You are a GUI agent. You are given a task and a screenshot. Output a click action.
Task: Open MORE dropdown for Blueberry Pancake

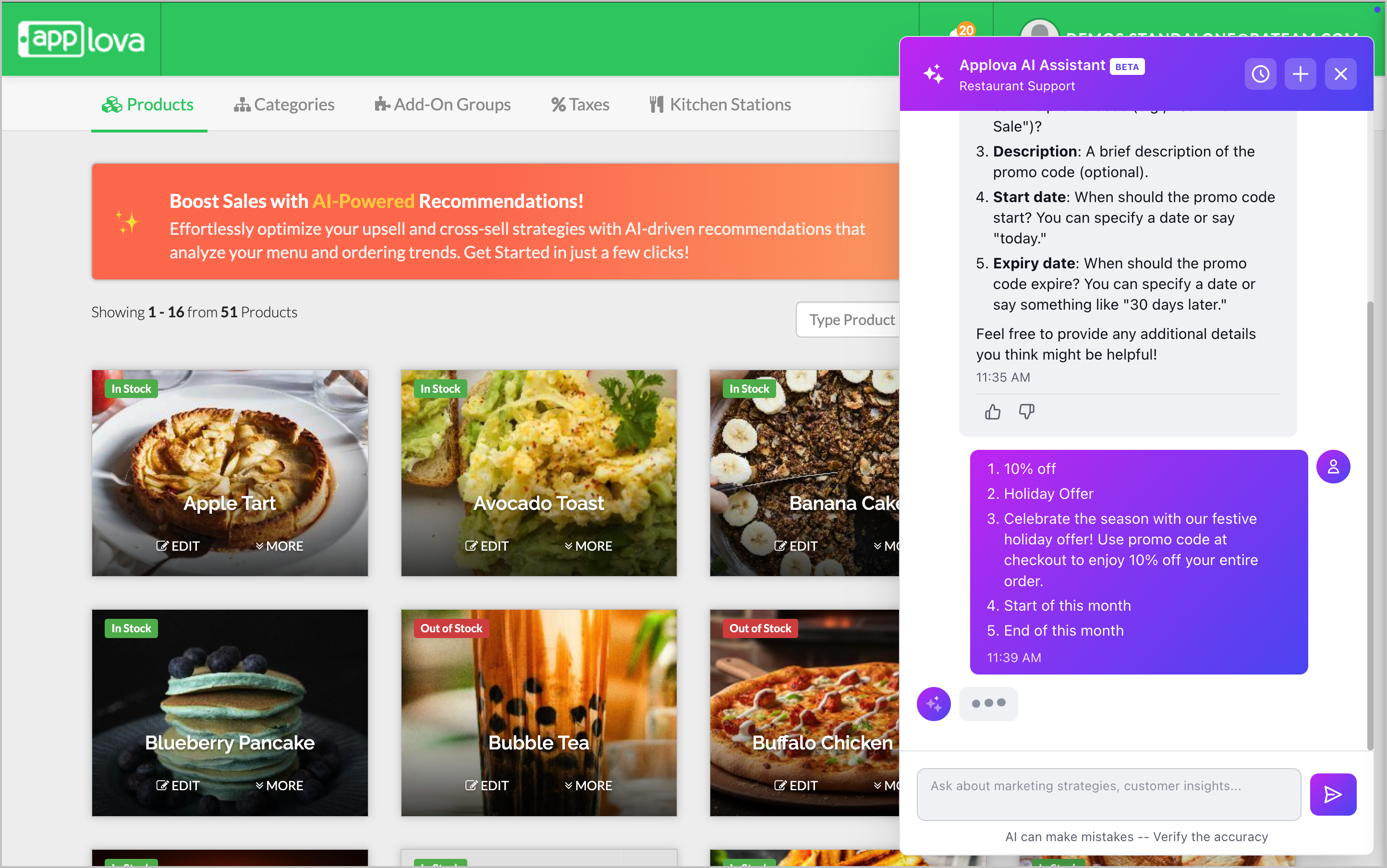pyautogui.click(x=280, y=785)
